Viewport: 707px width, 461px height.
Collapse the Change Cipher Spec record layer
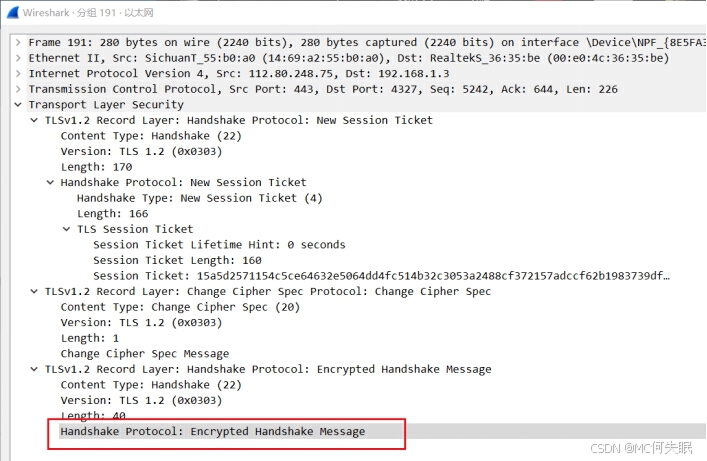[35, 291]
